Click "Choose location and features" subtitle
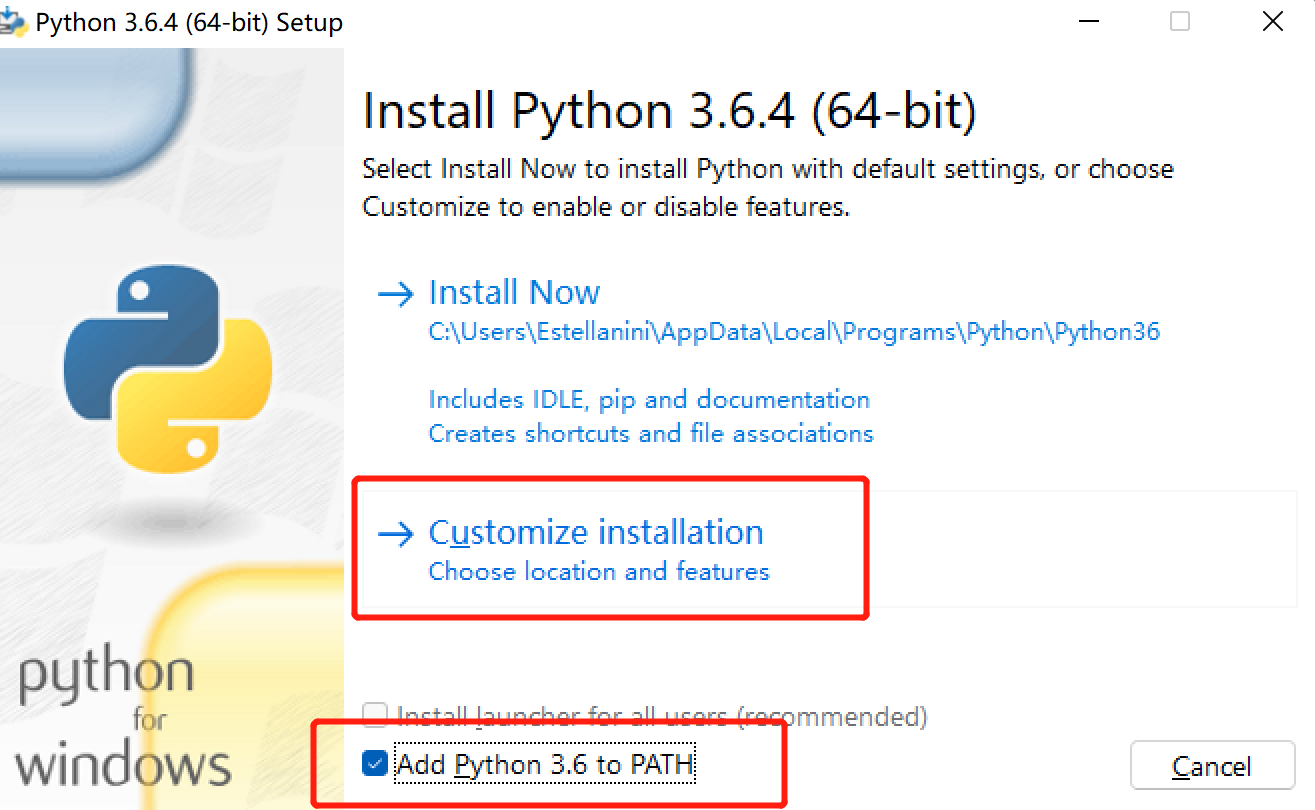 coord(599,571)
